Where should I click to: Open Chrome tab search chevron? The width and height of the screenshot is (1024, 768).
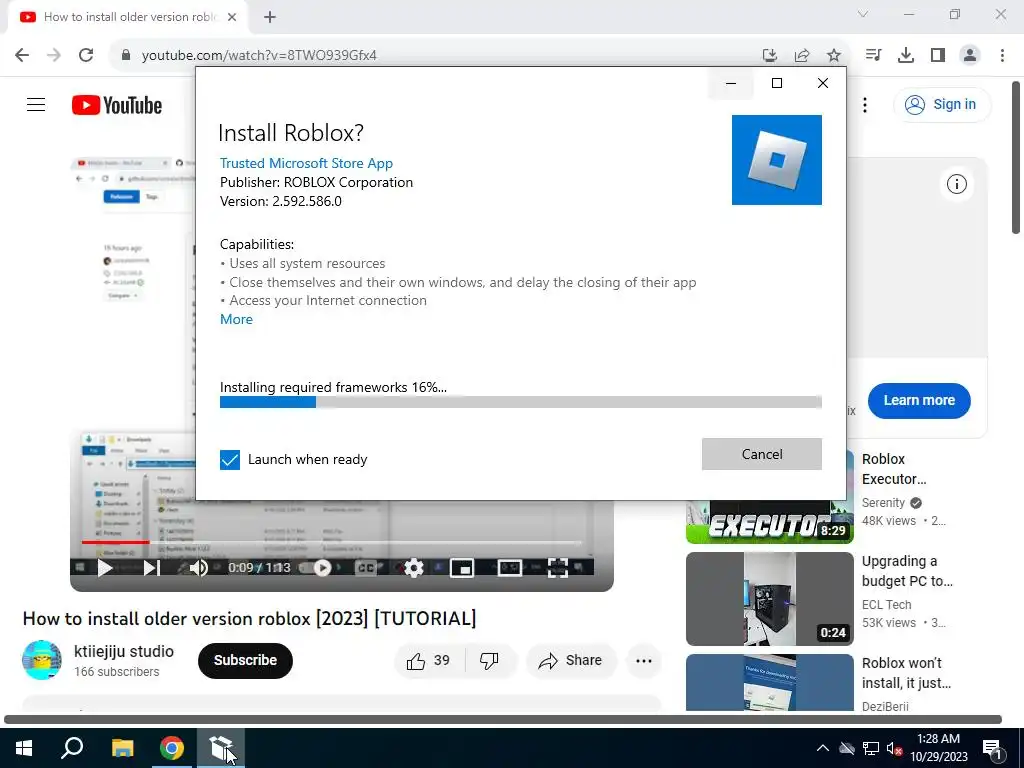pos(863,14)
